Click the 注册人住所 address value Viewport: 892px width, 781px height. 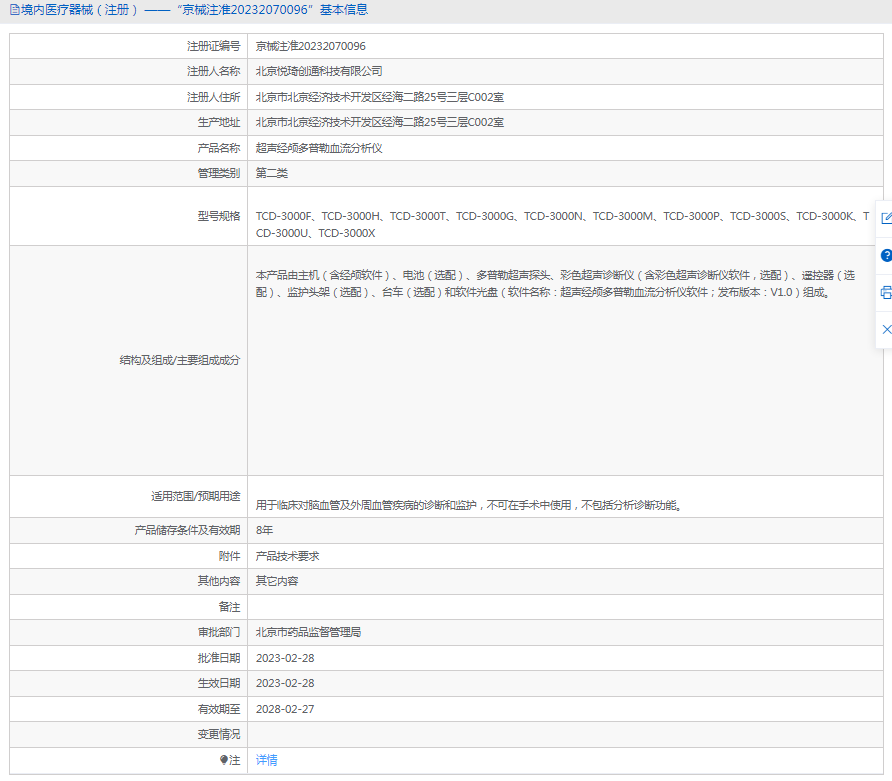pos(379,97)
